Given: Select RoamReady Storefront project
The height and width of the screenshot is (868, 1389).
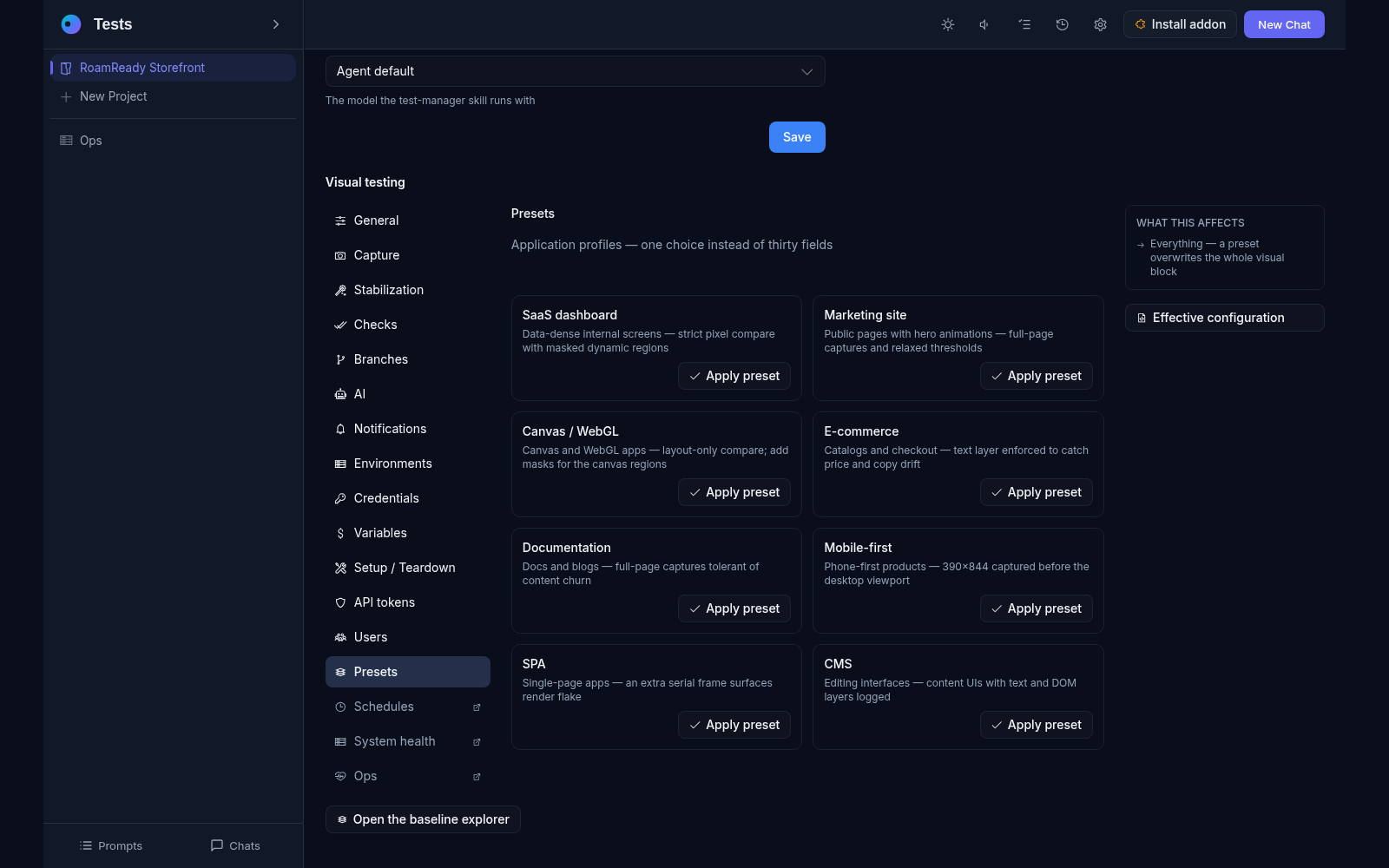Looking at the screenshot, I should click(x=173, y=68).
